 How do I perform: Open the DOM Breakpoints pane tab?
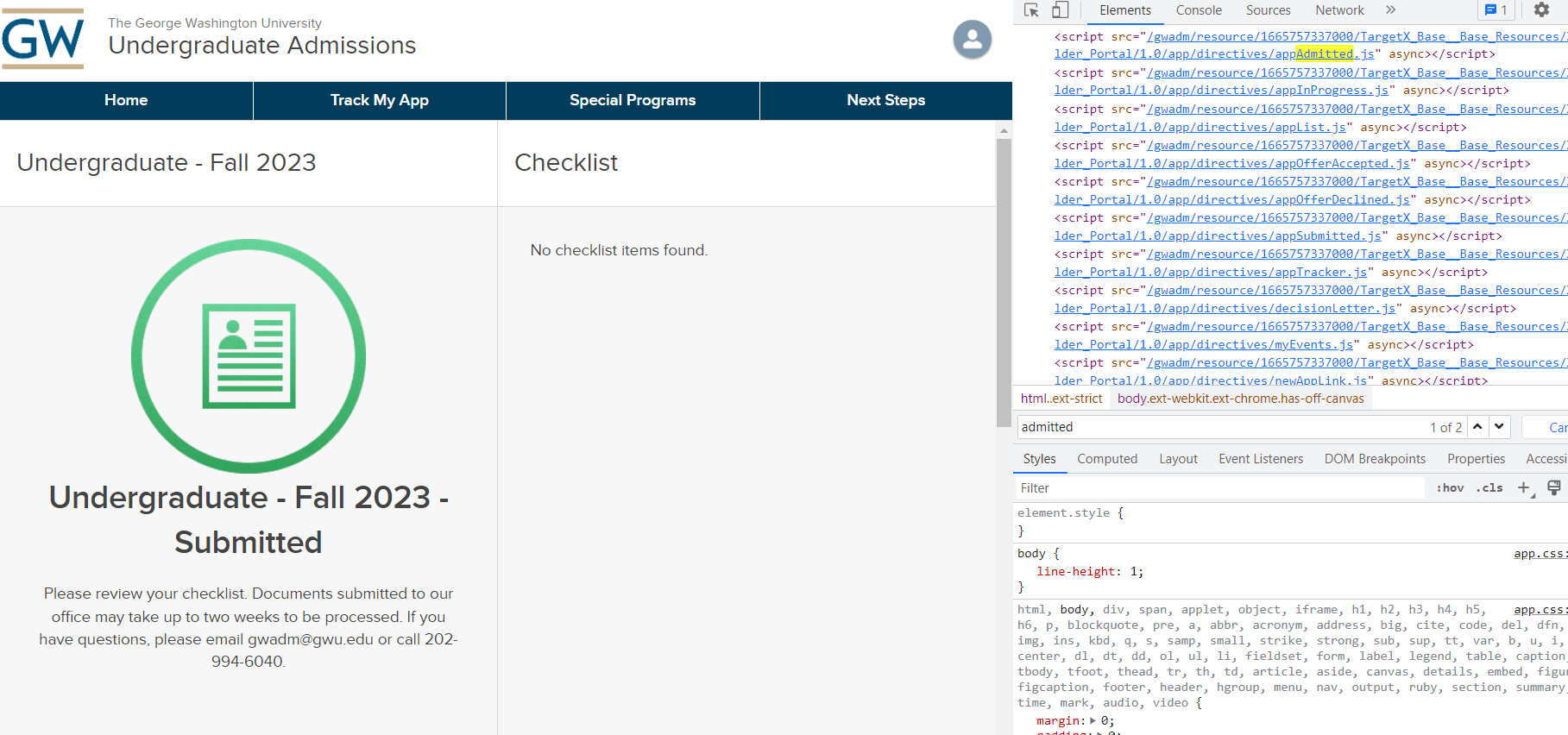click(x=1375, y=459)
